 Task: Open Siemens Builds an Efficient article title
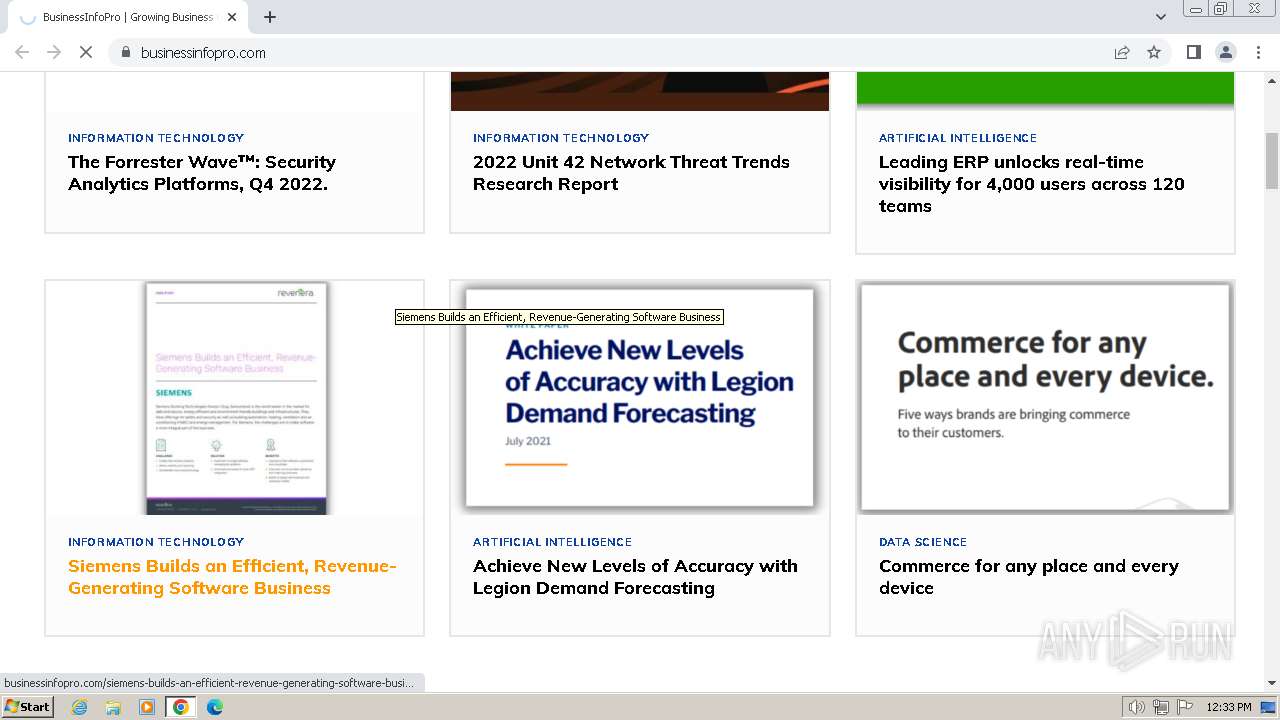232,577
